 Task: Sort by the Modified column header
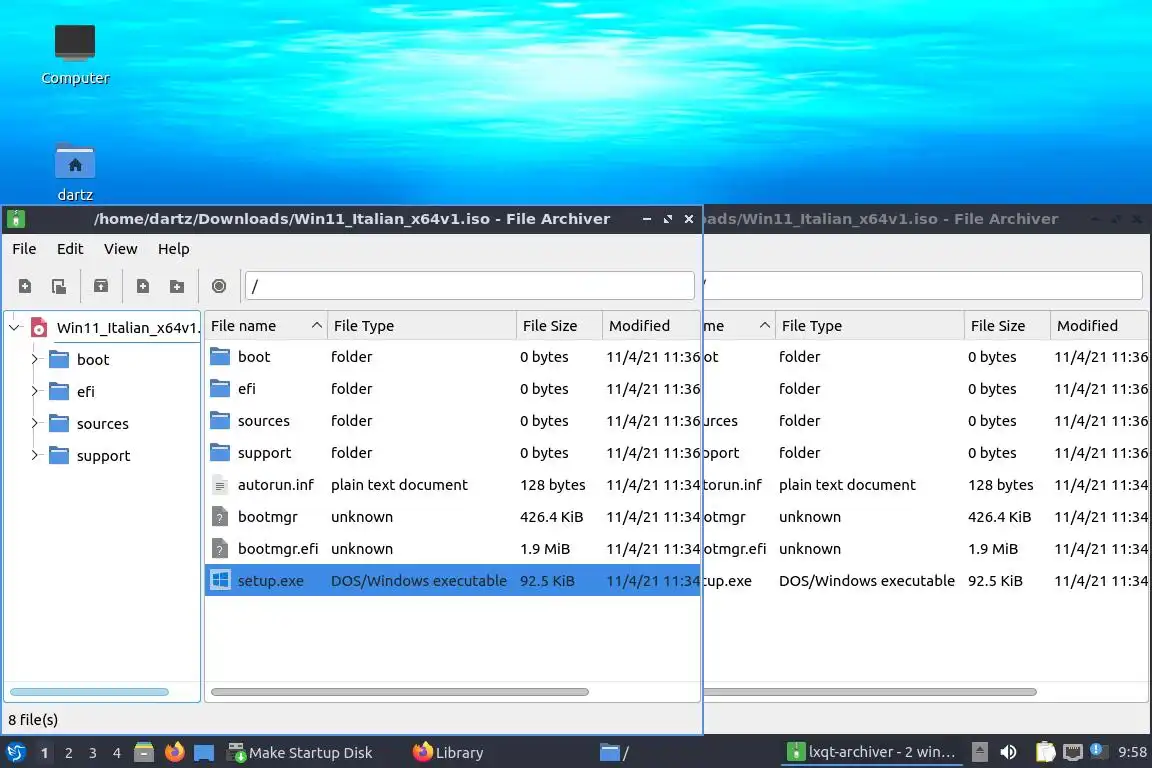pos(651,326)
